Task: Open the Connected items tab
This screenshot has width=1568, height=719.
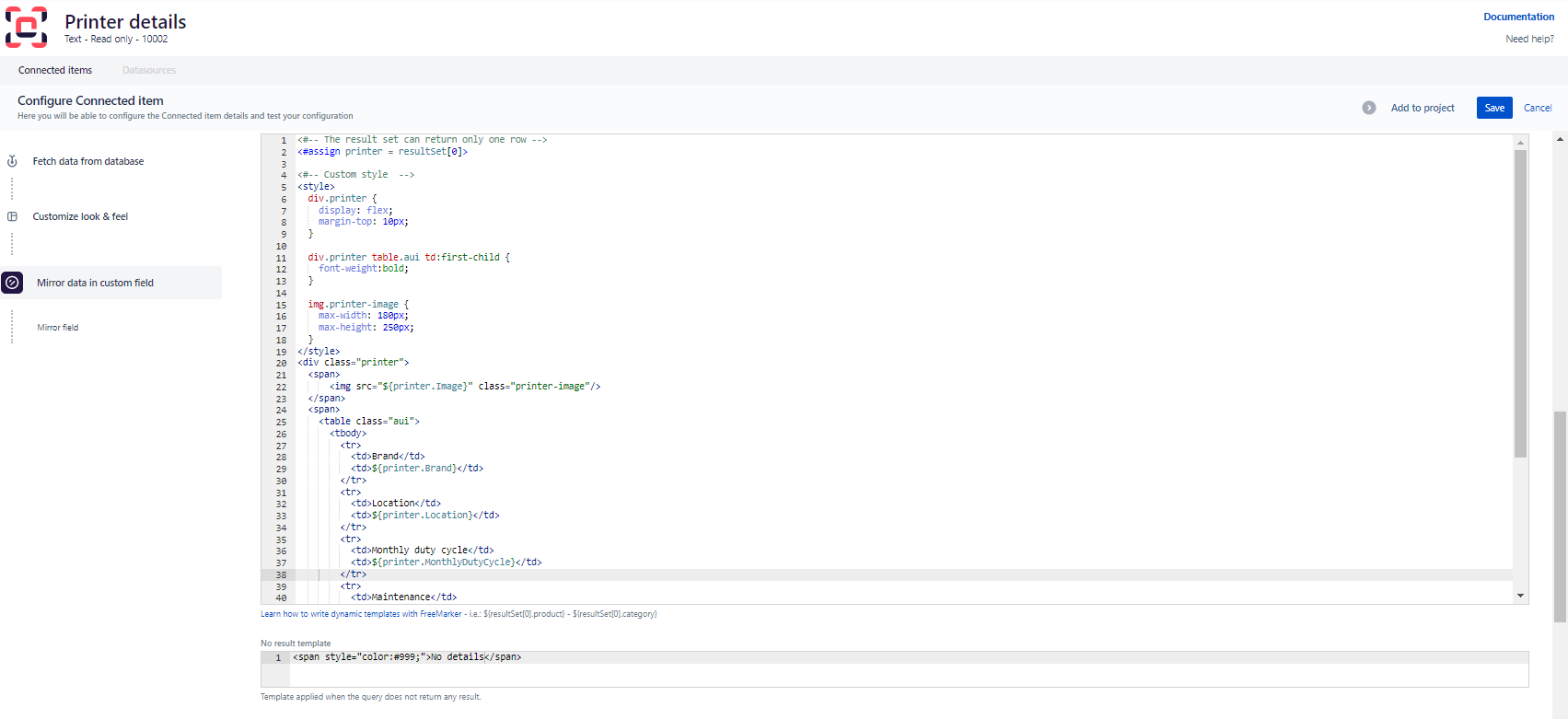Action: 55,70
